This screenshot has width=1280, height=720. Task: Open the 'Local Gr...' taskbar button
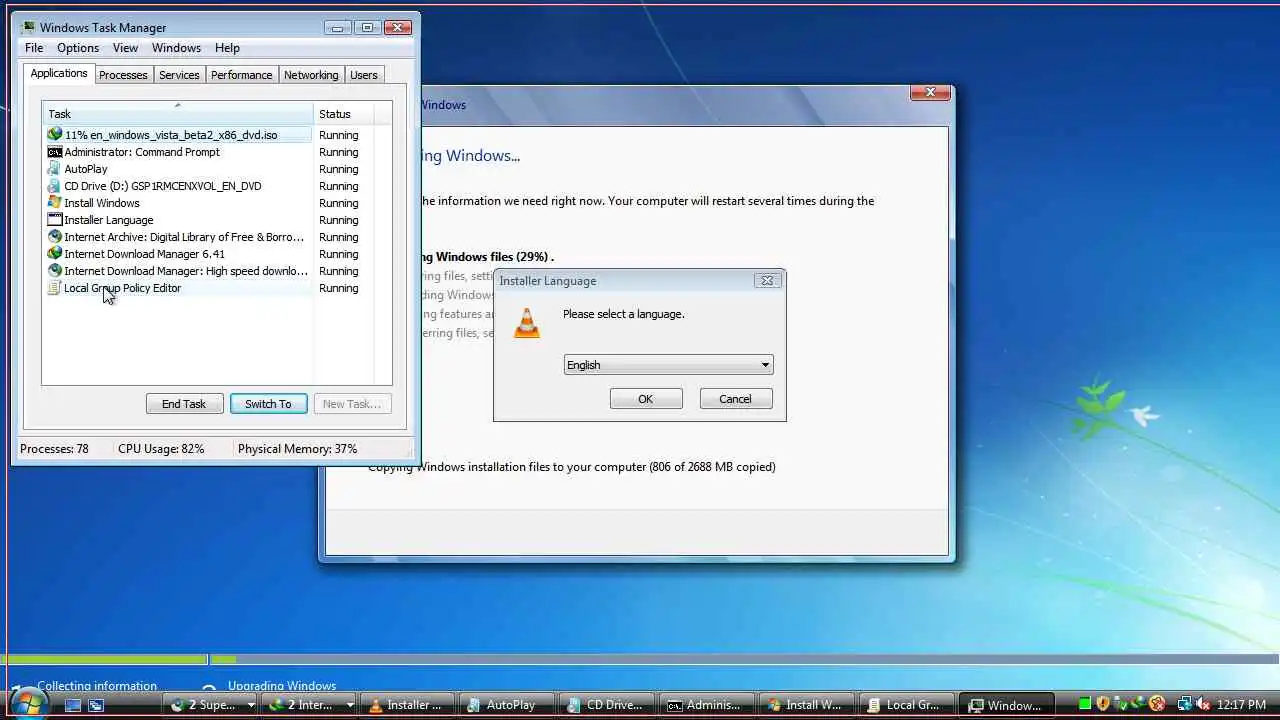pyautogui.click(x=906, y=705)
